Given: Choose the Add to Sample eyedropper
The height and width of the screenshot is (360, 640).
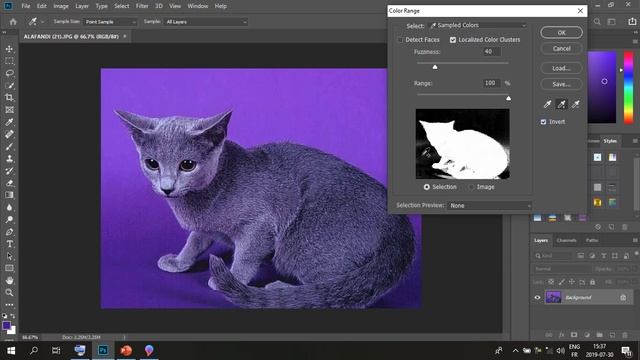Looking at the screenshot, I should pyautogui.click(x=562, y=104).
